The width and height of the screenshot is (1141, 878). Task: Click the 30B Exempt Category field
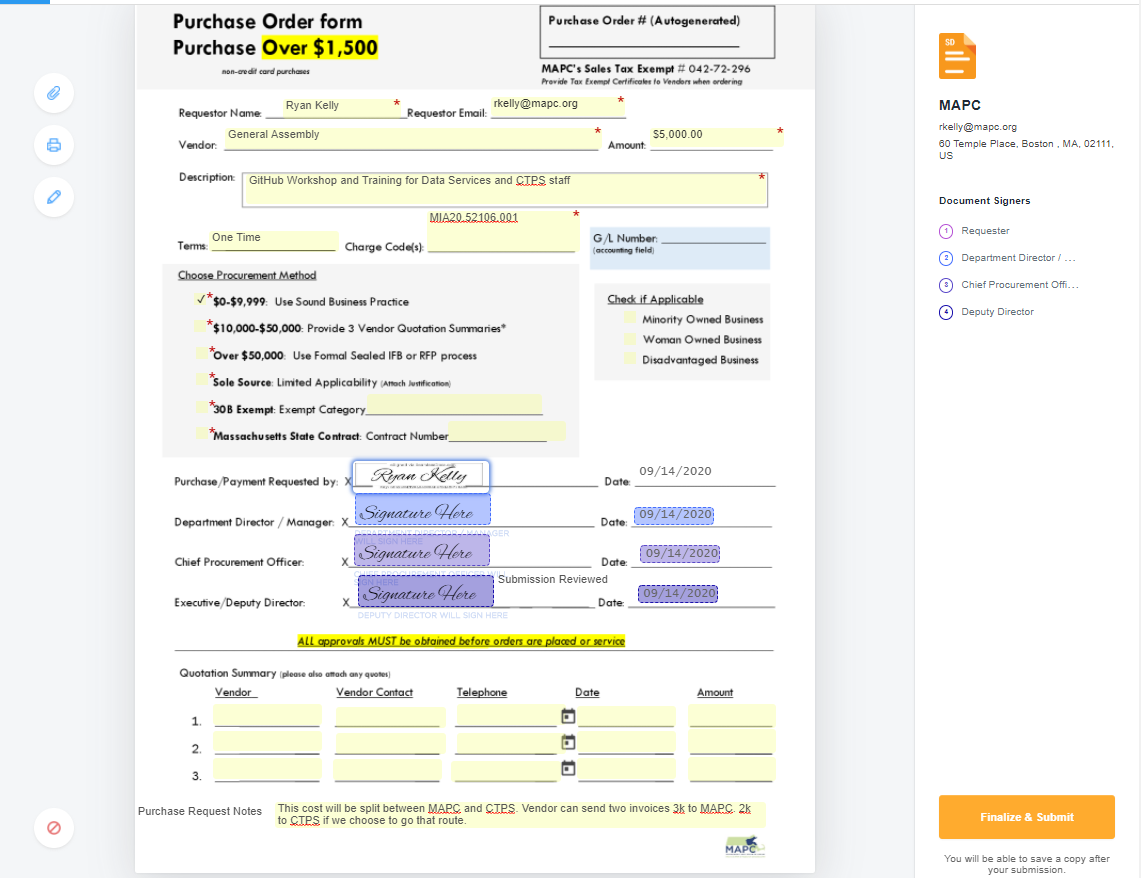[454, 404]
